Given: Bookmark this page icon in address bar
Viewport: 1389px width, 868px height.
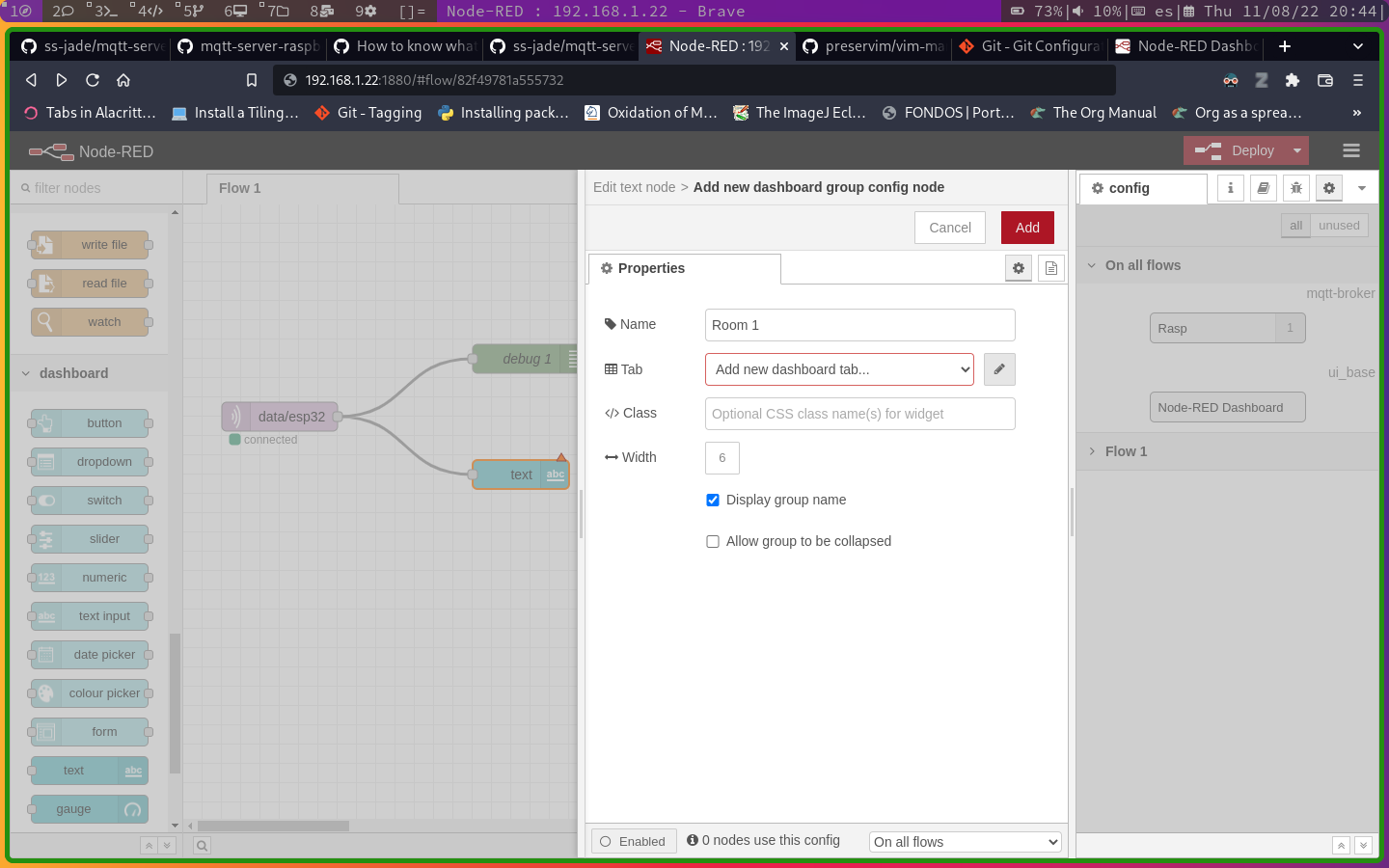Looking at the screenshot, I should 252,80.
